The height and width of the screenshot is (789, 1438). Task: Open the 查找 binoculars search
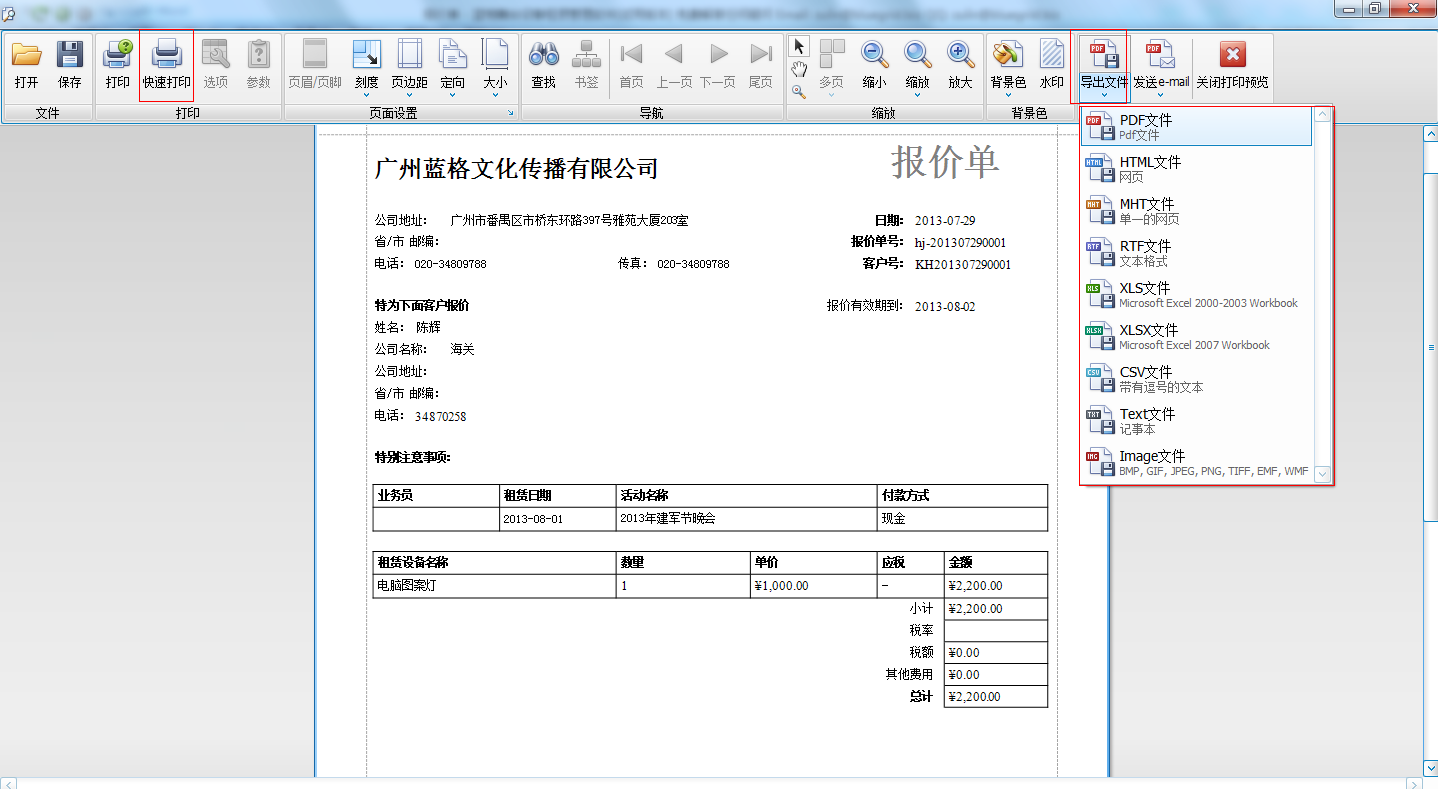click(x=543, y=67)
